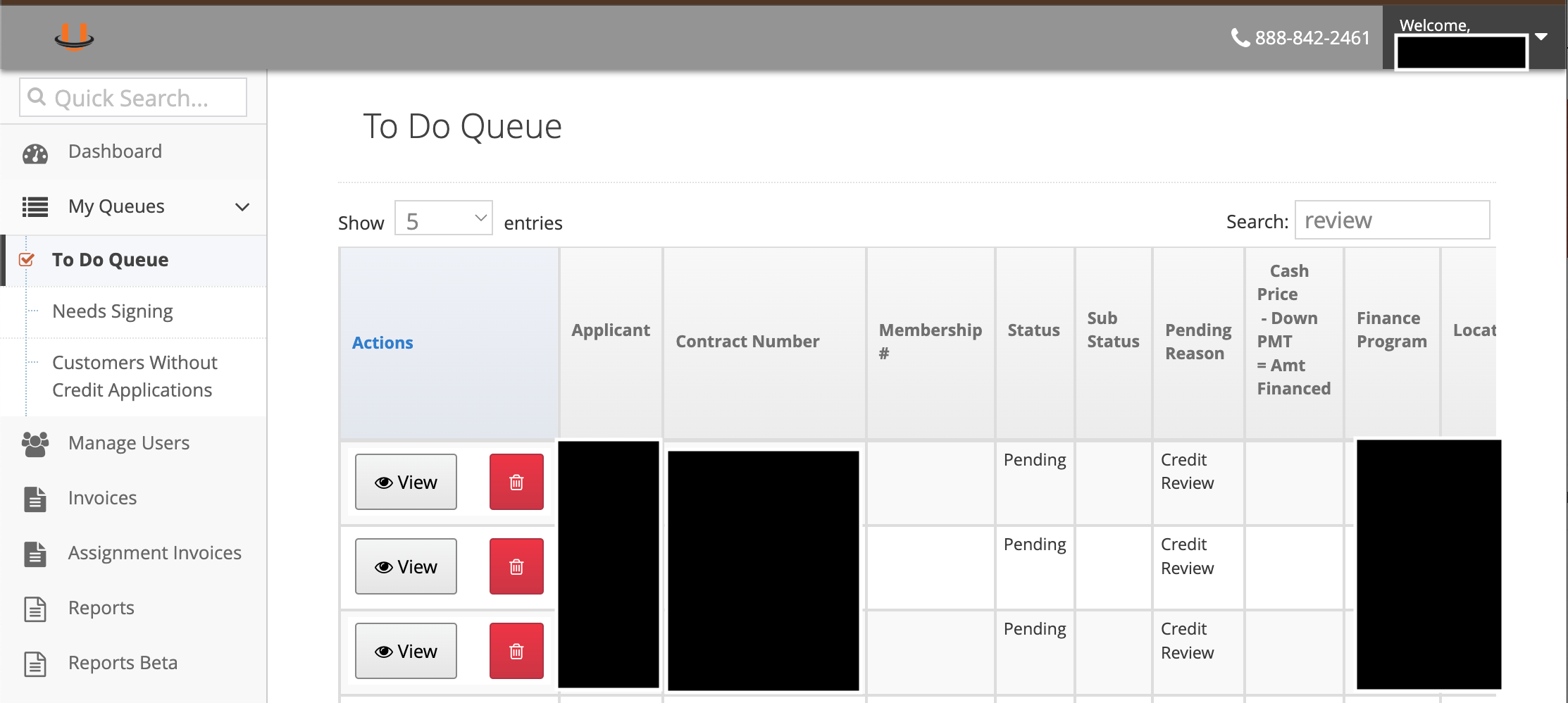Open Reports Beta
This screenshot has width=1568, height=703.
(x=123, y=663)
